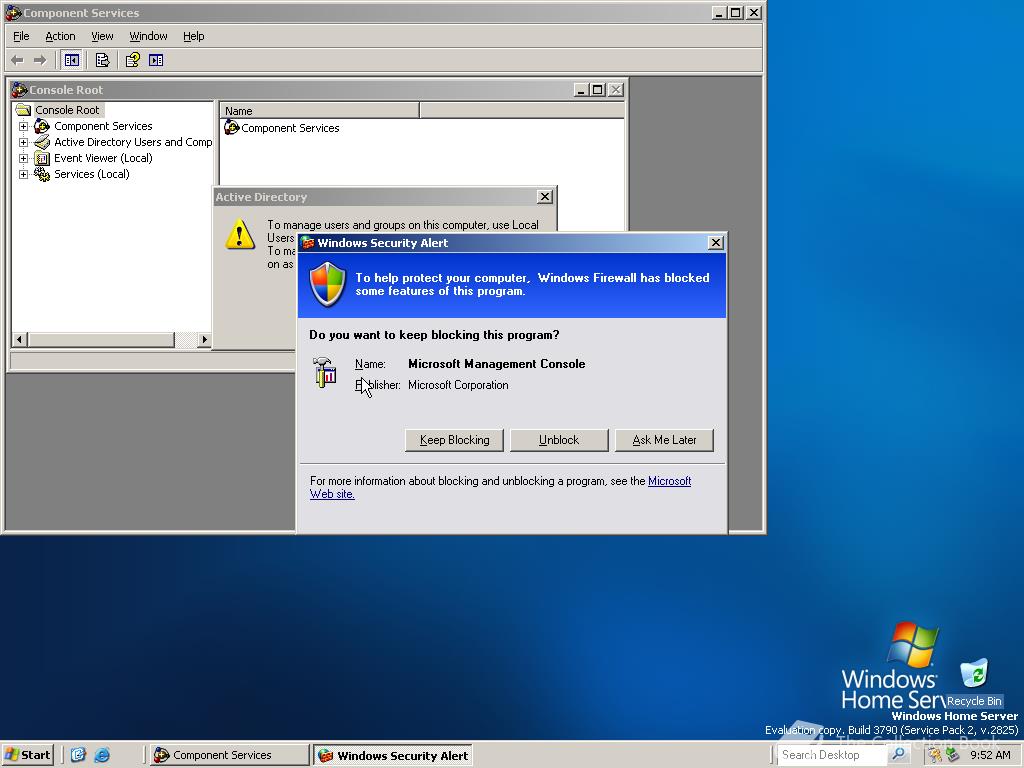Close the Windows Security Alert dialog
The image size is (1024, 768).
pyautogui.click(x=716, y=243)
